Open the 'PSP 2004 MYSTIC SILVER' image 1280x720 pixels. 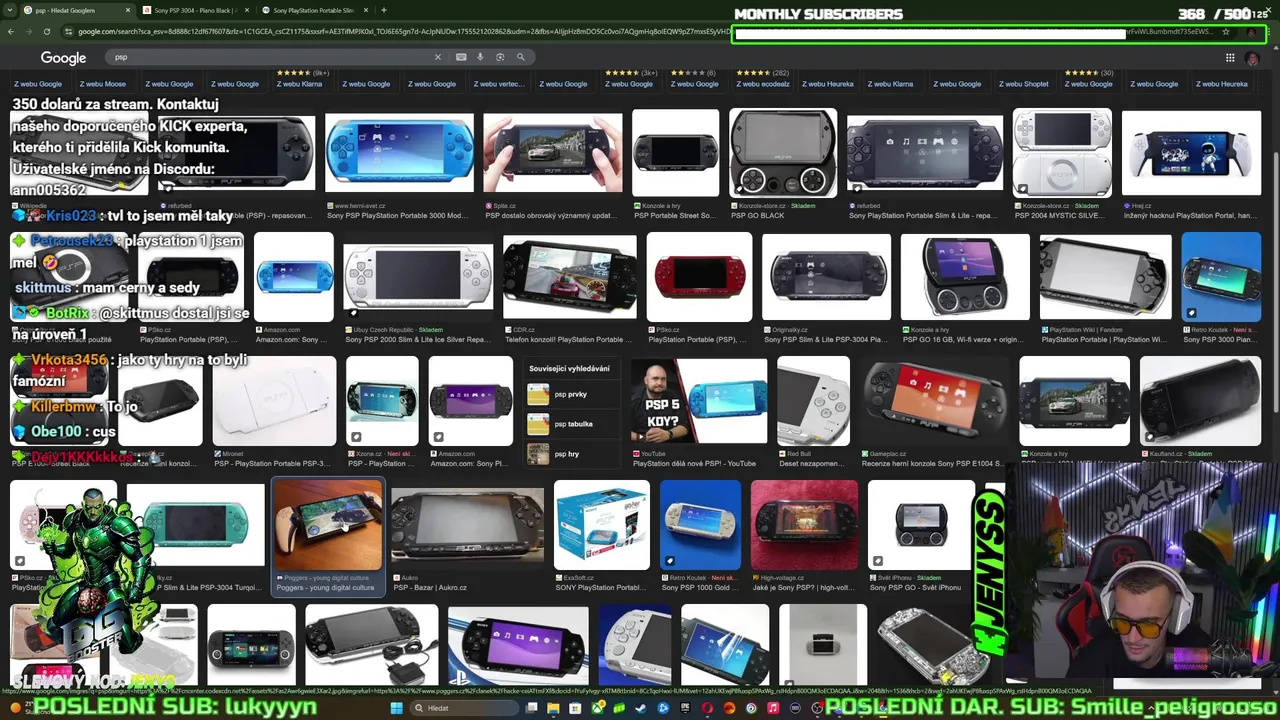coord(1062,153)
